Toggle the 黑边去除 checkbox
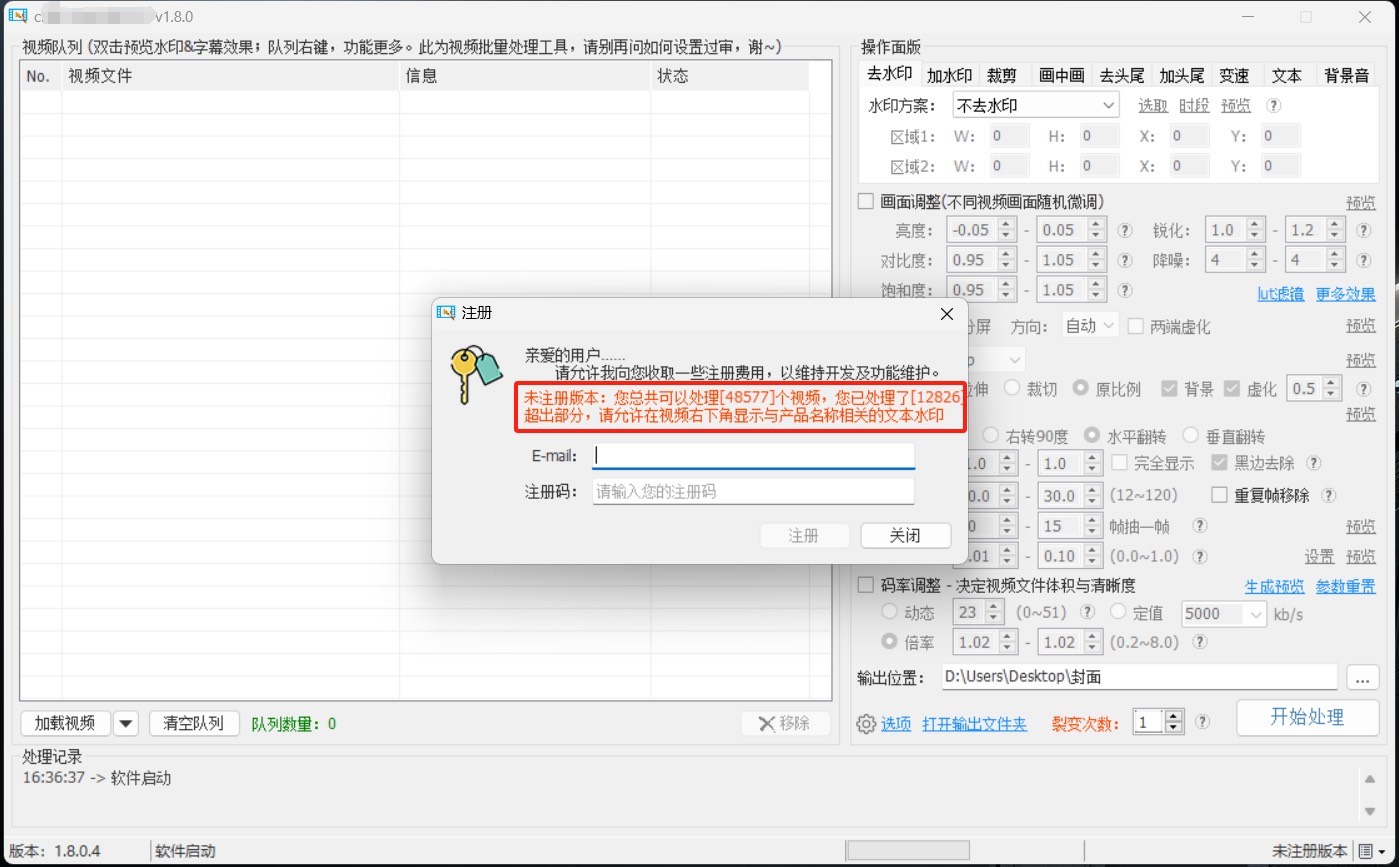Viewport: 1399px width, 867px height. [x=1219, y=463]
